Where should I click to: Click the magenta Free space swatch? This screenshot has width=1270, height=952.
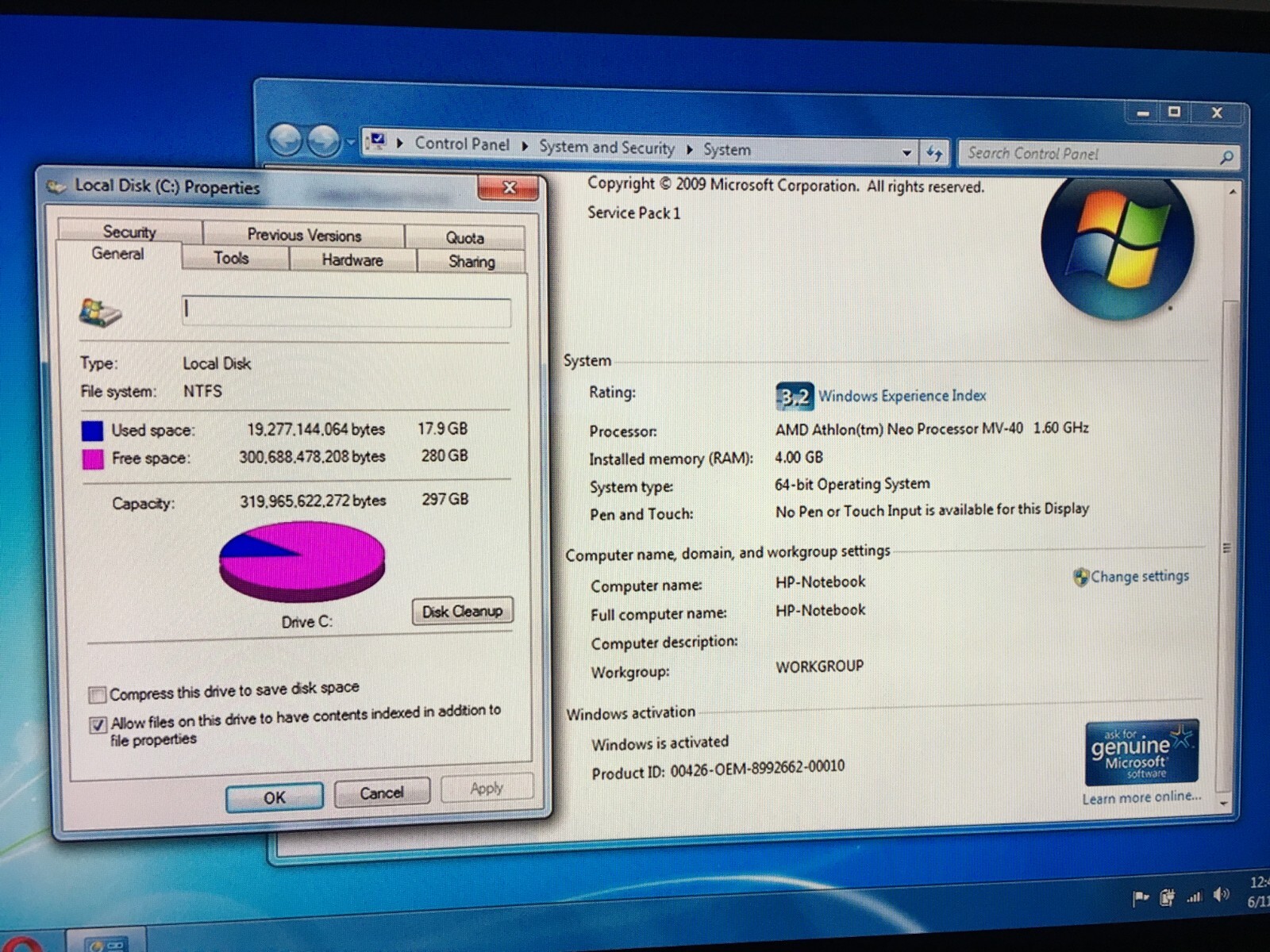pos(93,459)
